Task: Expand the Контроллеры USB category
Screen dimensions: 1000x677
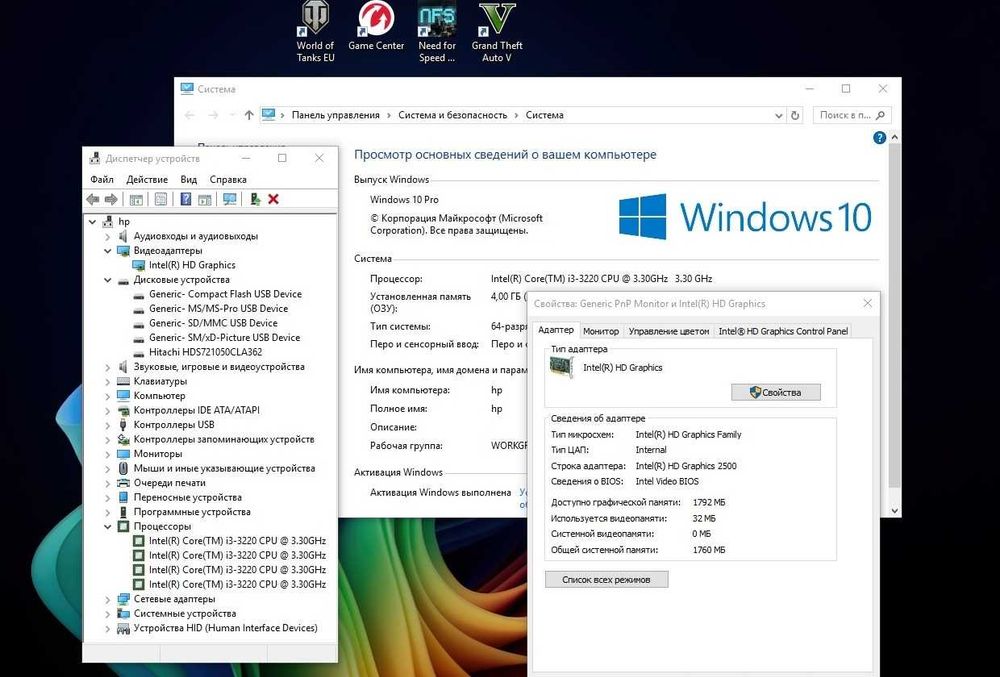Action: (108, 425)
